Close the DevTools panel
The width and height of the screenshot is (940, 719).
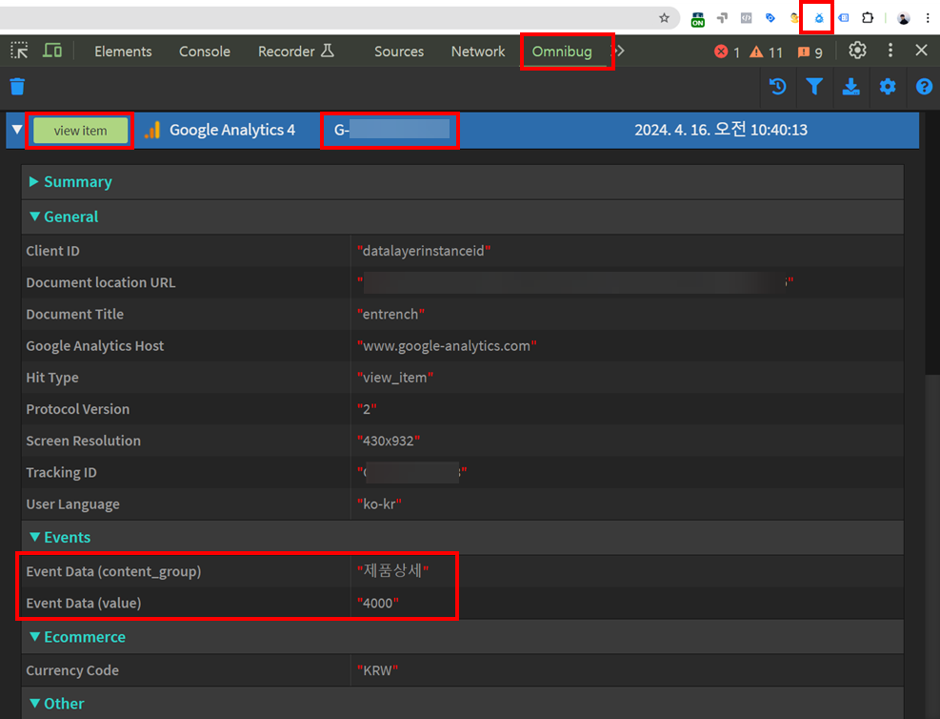[x=921, y=50]
